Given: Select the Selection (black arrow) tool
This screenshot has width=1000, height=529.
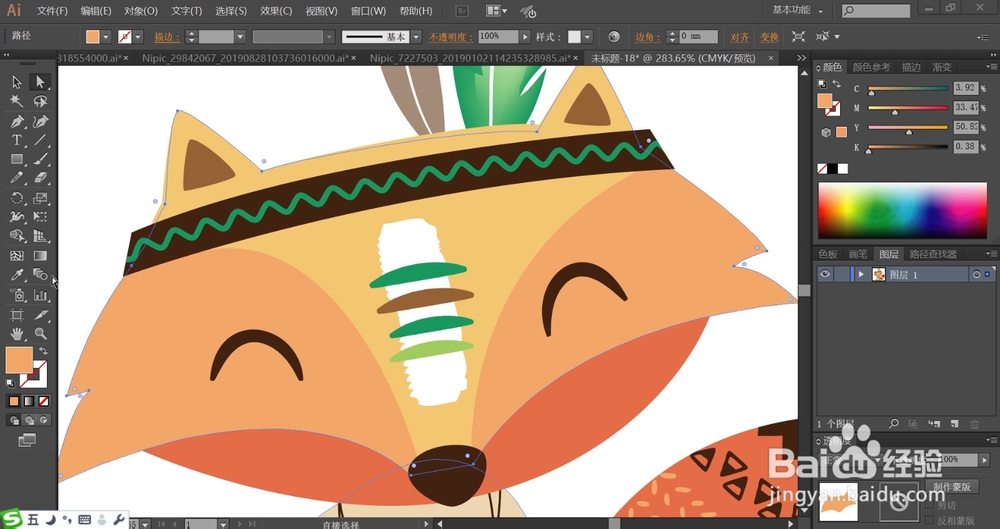Looking at the screenshot, I should click(x=17, y=82).
